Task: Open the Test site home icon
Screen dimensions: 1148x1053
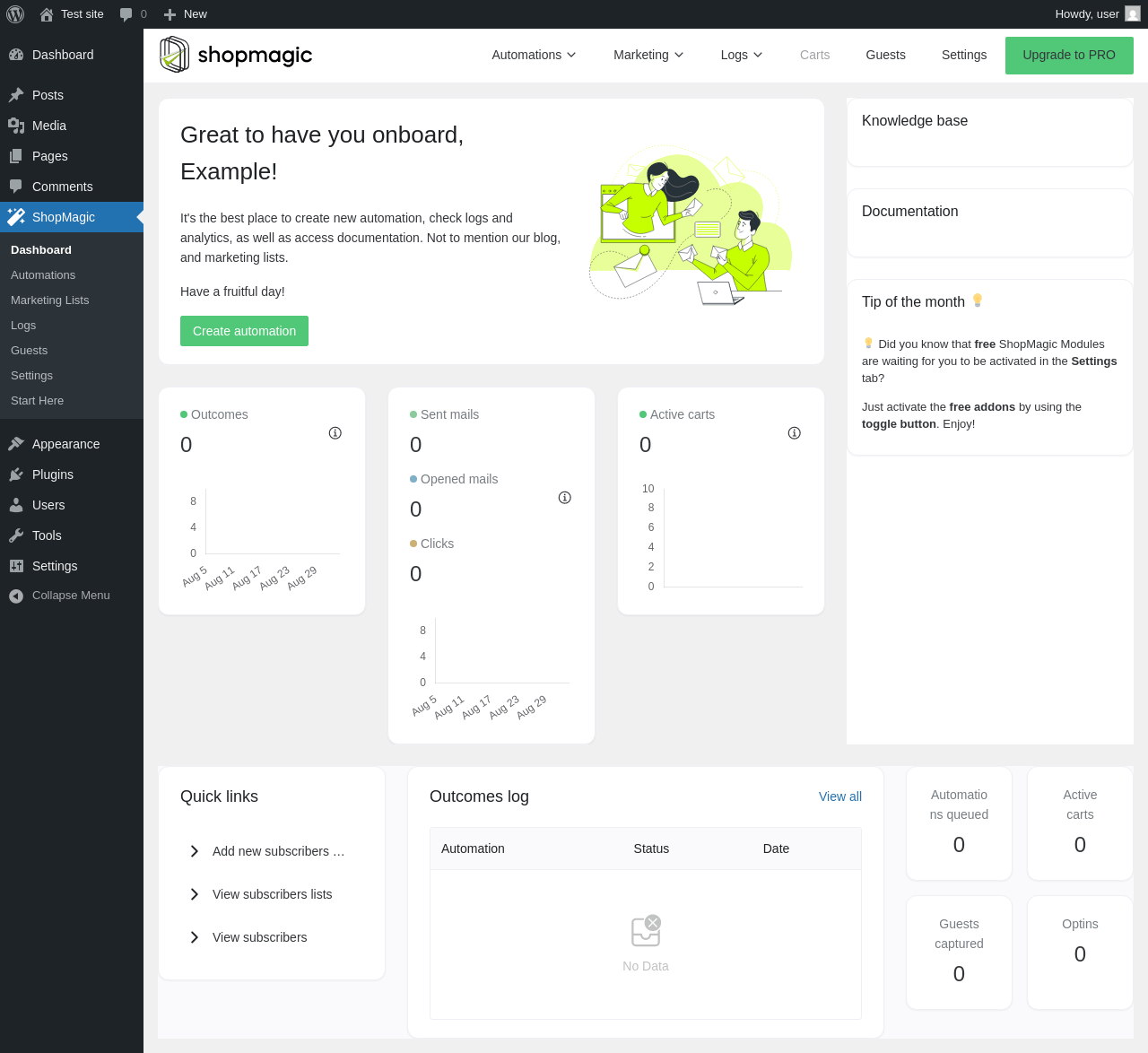Action: coord(47,14)
